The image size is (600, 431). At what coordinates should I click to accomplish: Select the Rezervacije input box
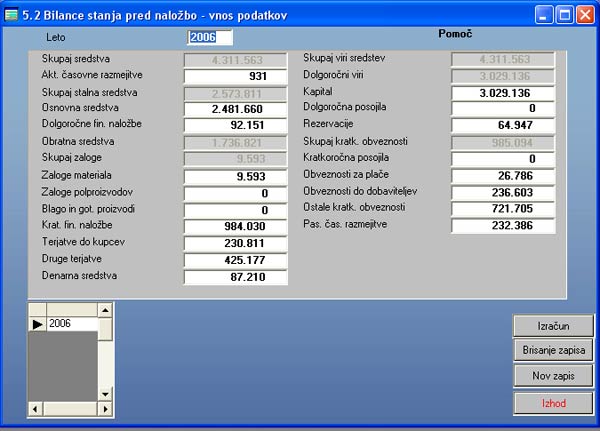coord(505,125)
